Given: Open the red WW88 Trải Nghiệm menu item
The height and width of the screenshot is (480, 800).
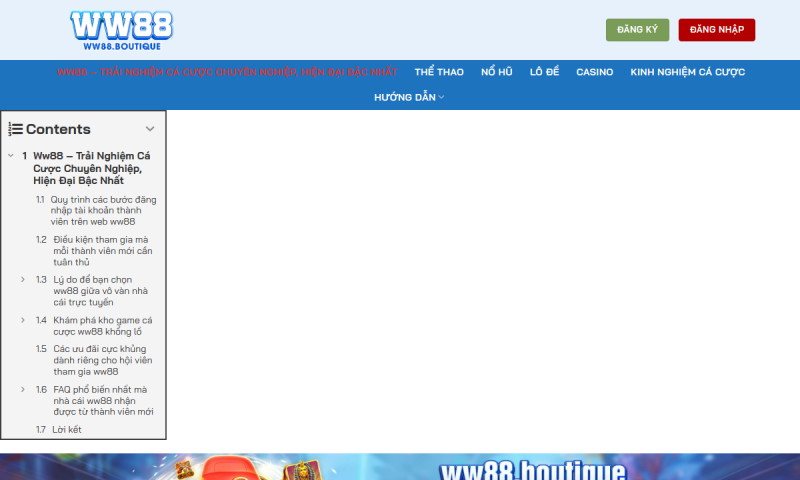Looking at the screenshot, I should click(227, 72).
